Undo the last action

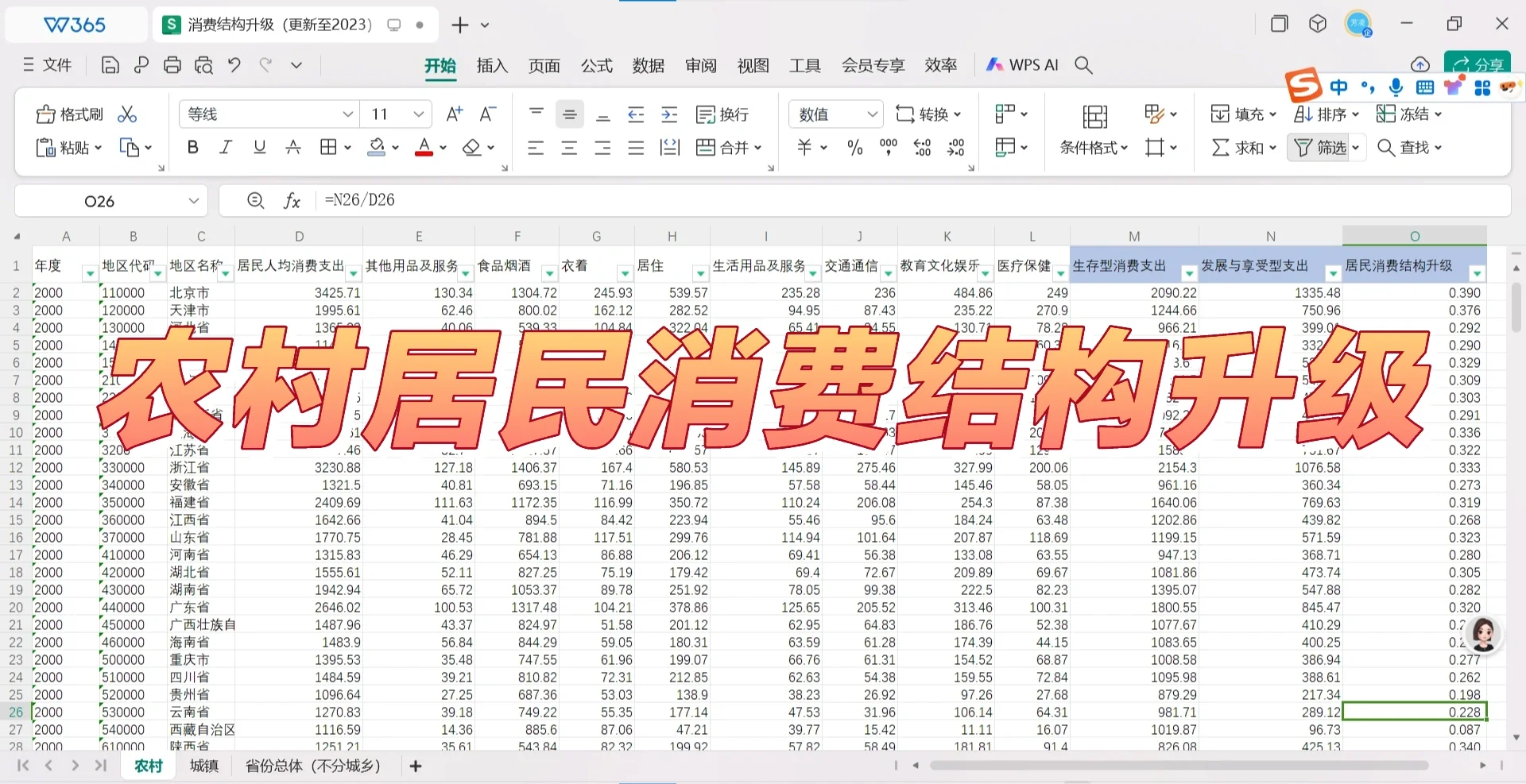point(234,65)
